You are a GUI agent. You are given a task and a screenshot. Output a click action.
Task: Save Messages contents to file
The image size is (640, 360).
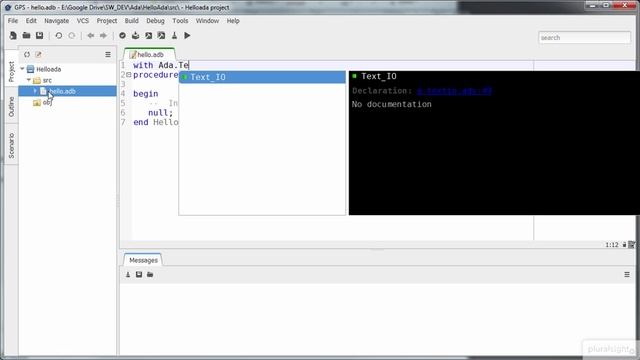tap(139, 274)
